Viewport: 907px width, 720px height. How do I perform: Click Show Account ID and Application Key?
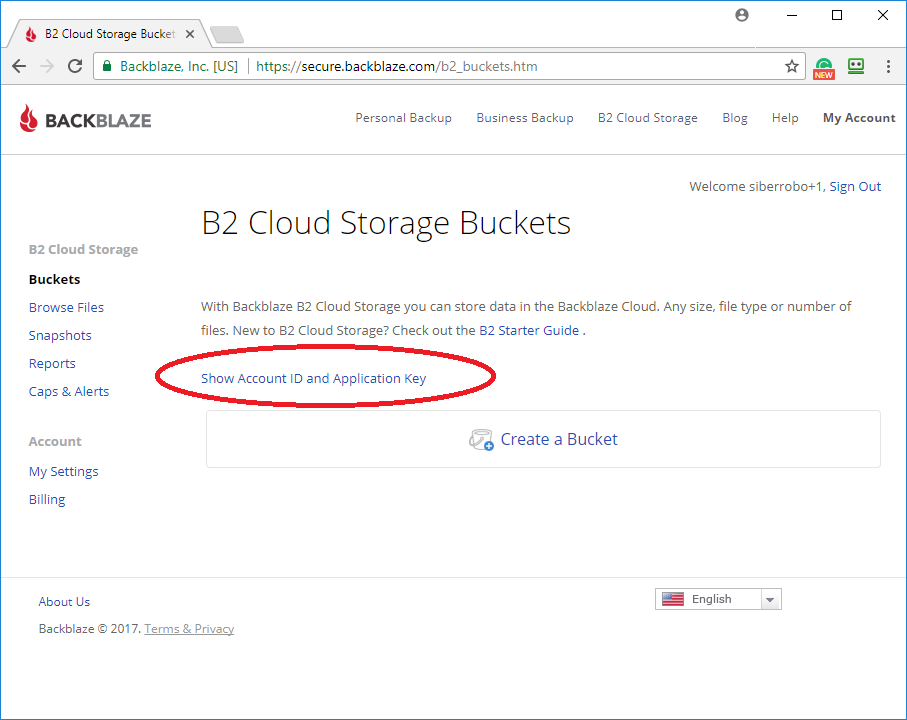point(313,379)
